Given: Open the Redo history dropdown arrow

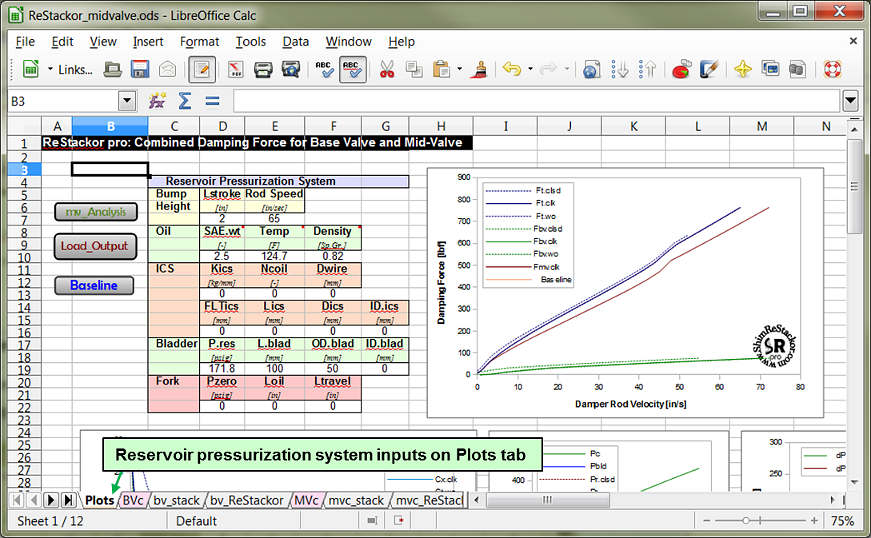Looking at the screenshot, I should [567, 69].
